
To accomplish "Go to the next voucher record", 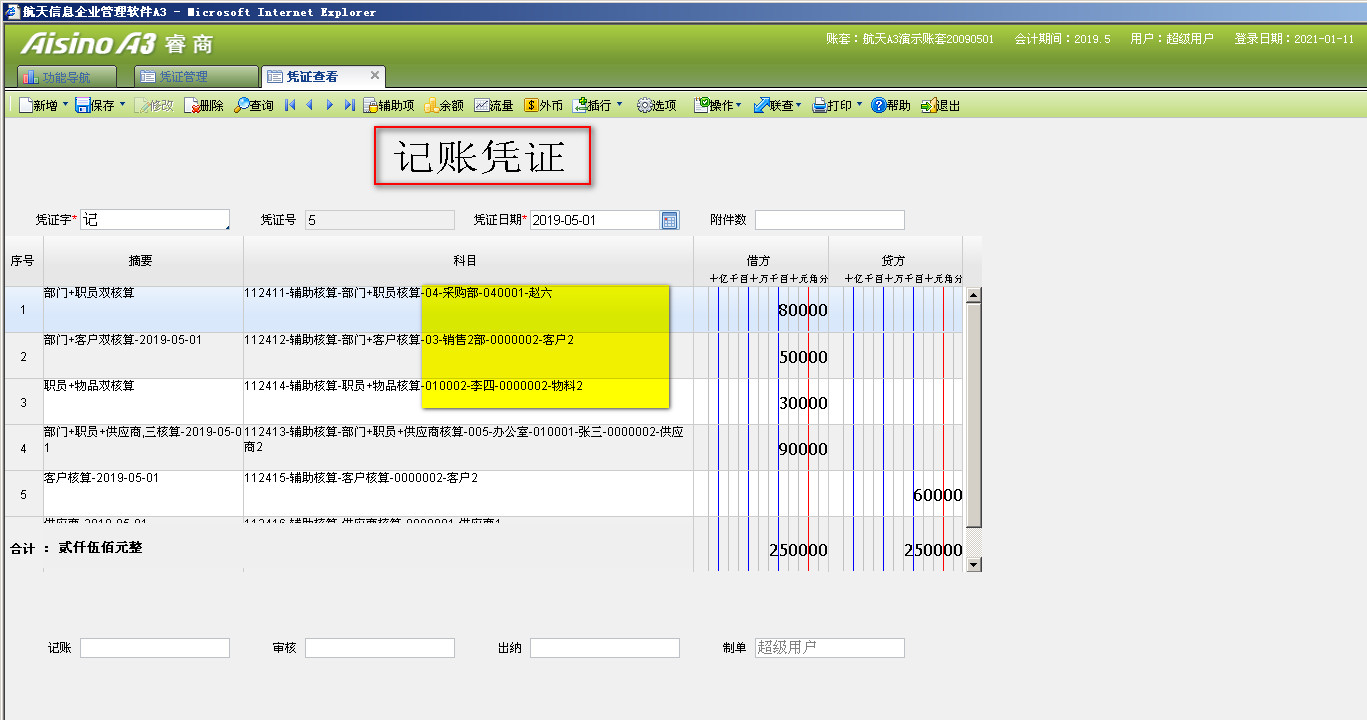I will coord(329,105).
